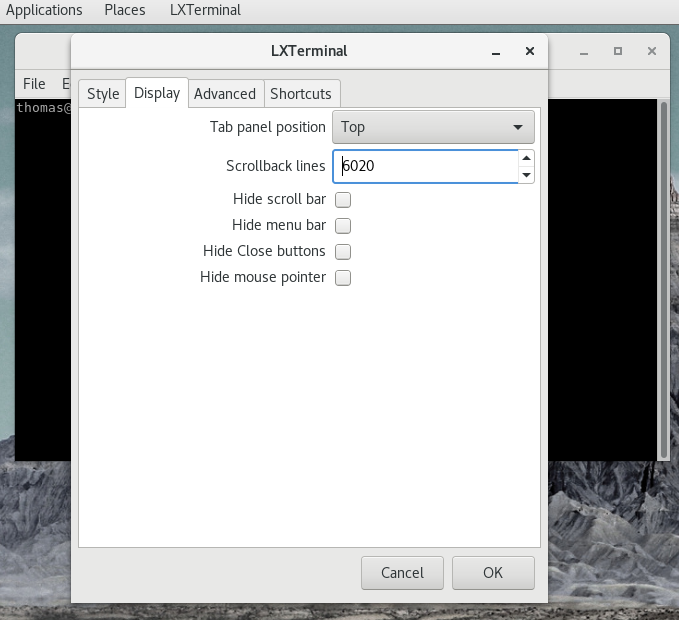Toggle Hide menu bar checkbox
The image size is (679, 620).
(x=343, y=226)
